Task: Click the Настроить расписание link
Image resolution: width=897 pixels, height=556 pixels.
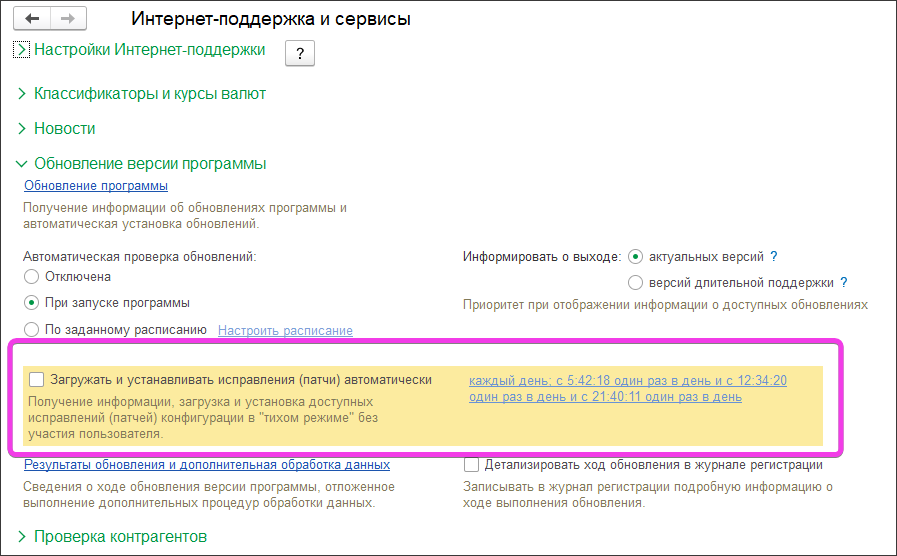Action: [x=285, y=331]
